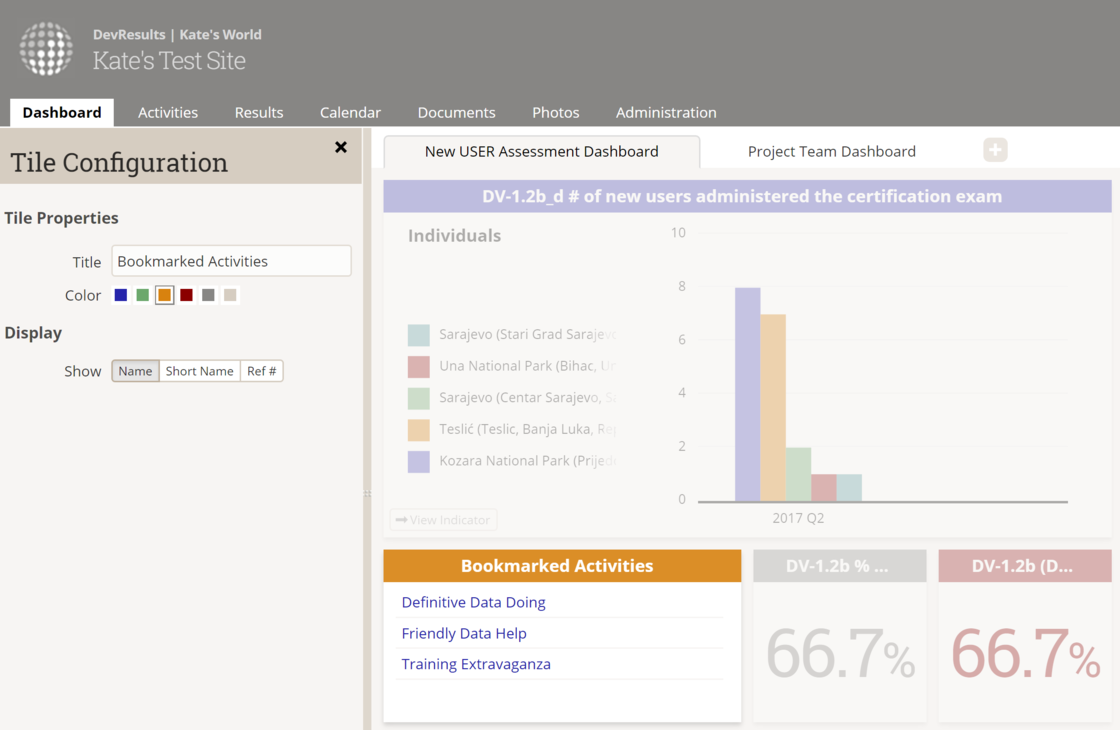
Task: Add a new dashboard tab with plus icon
Action: point(995,150)
